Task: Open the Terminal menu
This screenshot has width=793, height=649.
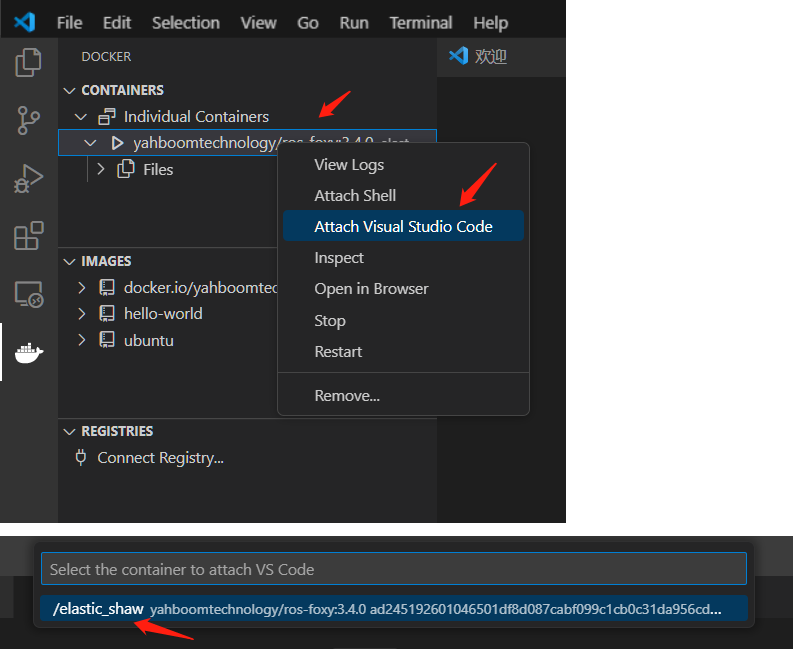Action: [421, 23]
